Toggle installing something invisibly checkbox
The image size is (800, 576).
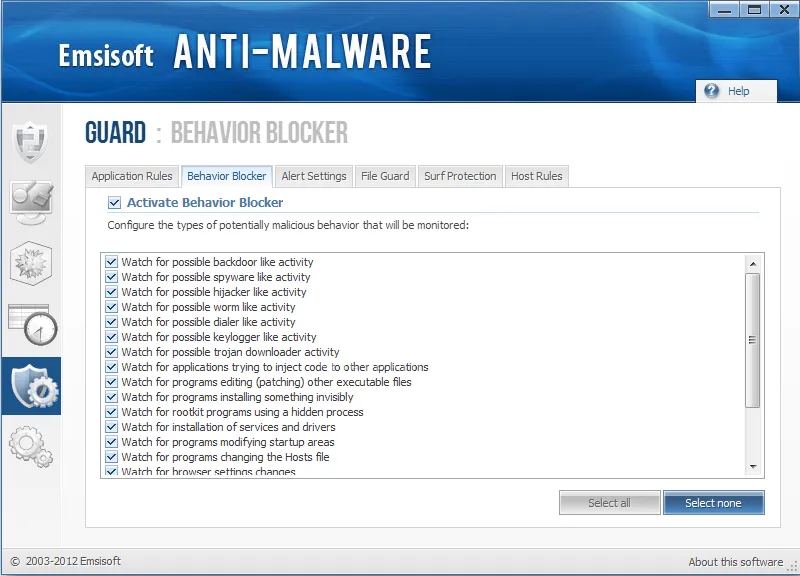coord(111,397)
